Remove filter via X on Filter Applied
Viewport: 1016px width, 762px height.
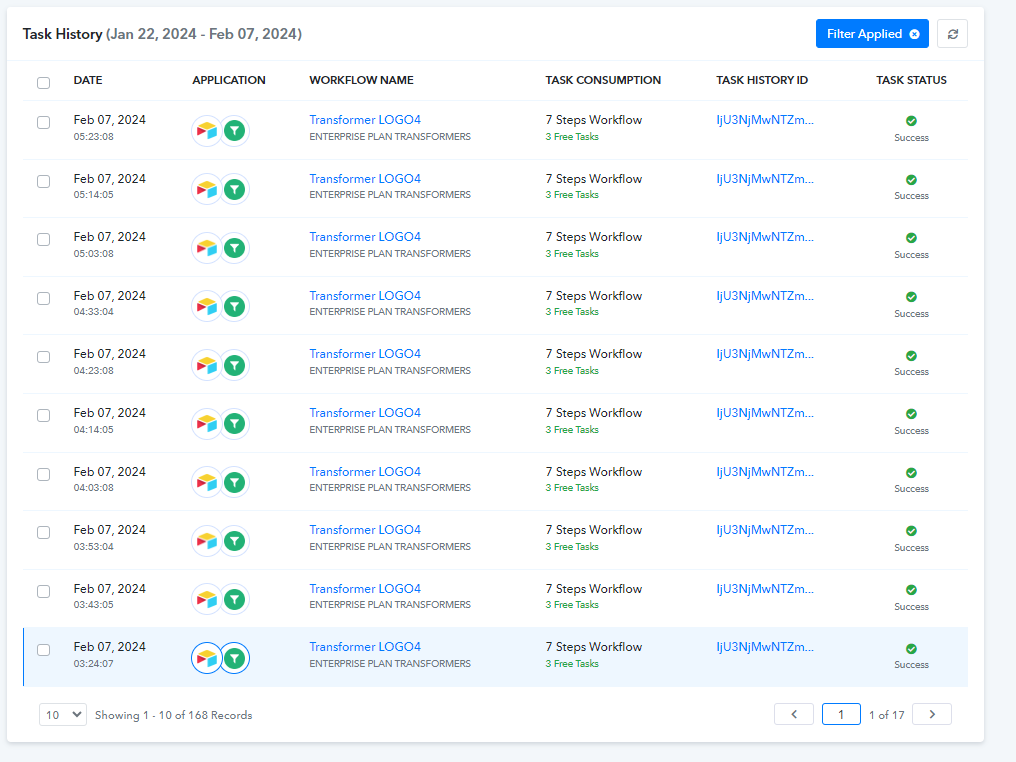(914, 34)
